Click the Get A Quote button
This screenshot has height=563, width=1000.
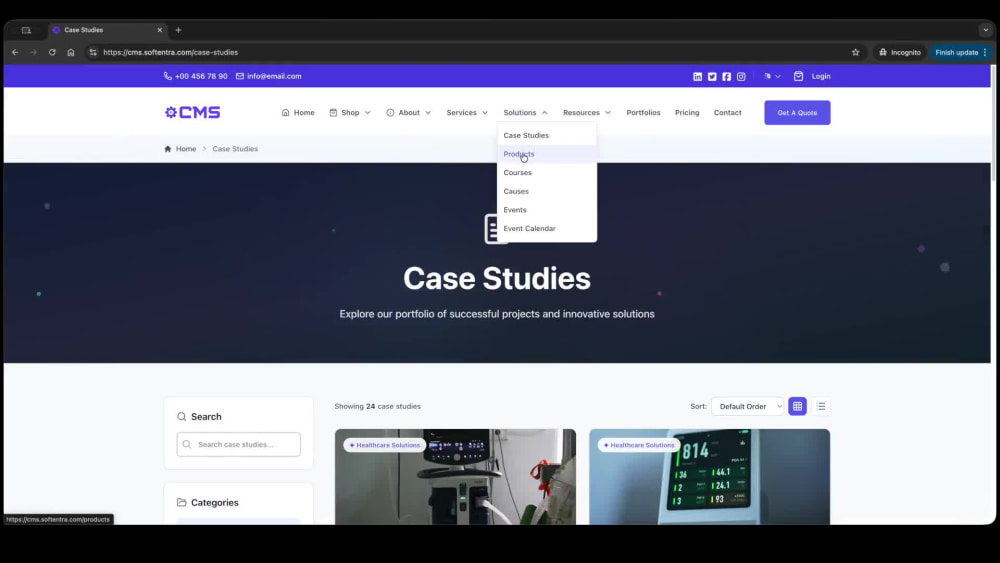tap(797, 112)
